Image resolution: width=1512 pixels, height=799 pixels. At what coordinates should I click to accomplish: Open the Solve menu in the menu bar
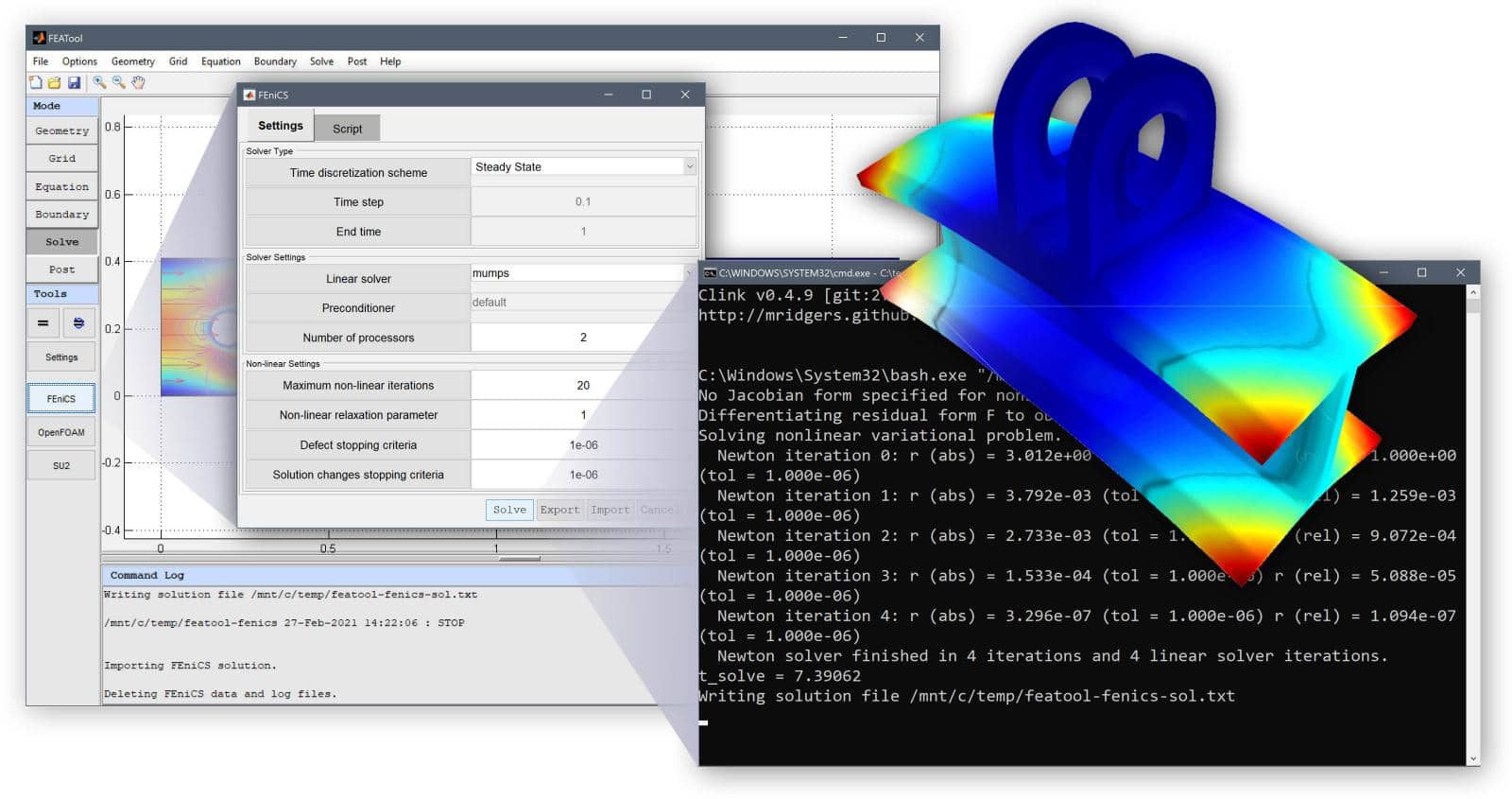pos(322,61)
